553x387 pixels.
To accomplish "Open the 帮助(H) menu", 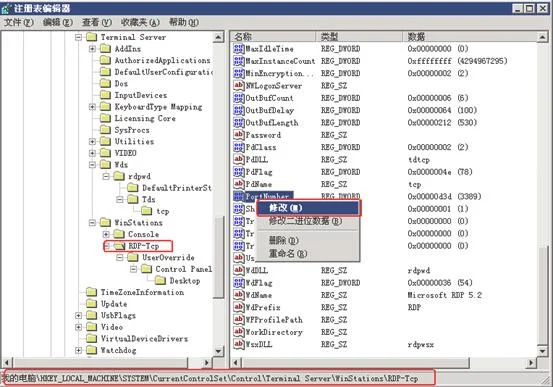I will [183, 23].
